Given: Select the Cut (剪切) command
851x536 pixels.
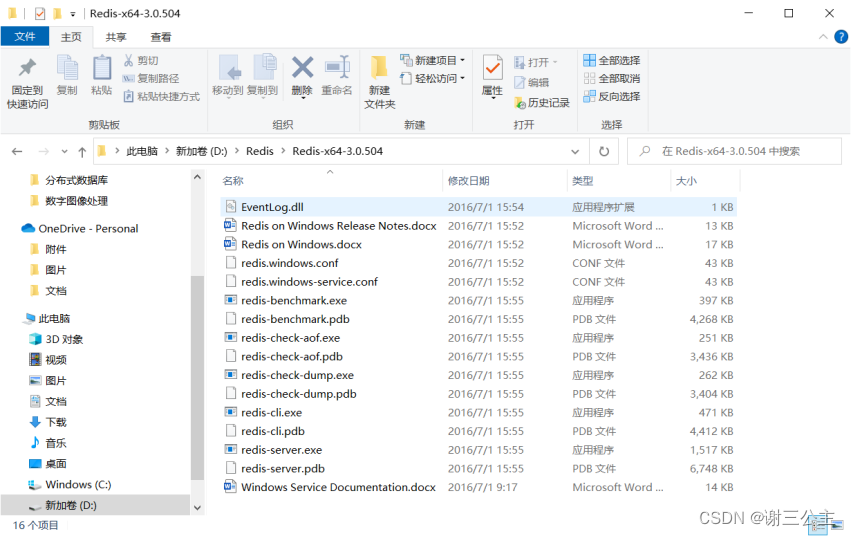Looking at the screenshot, I should pos(141,60).
